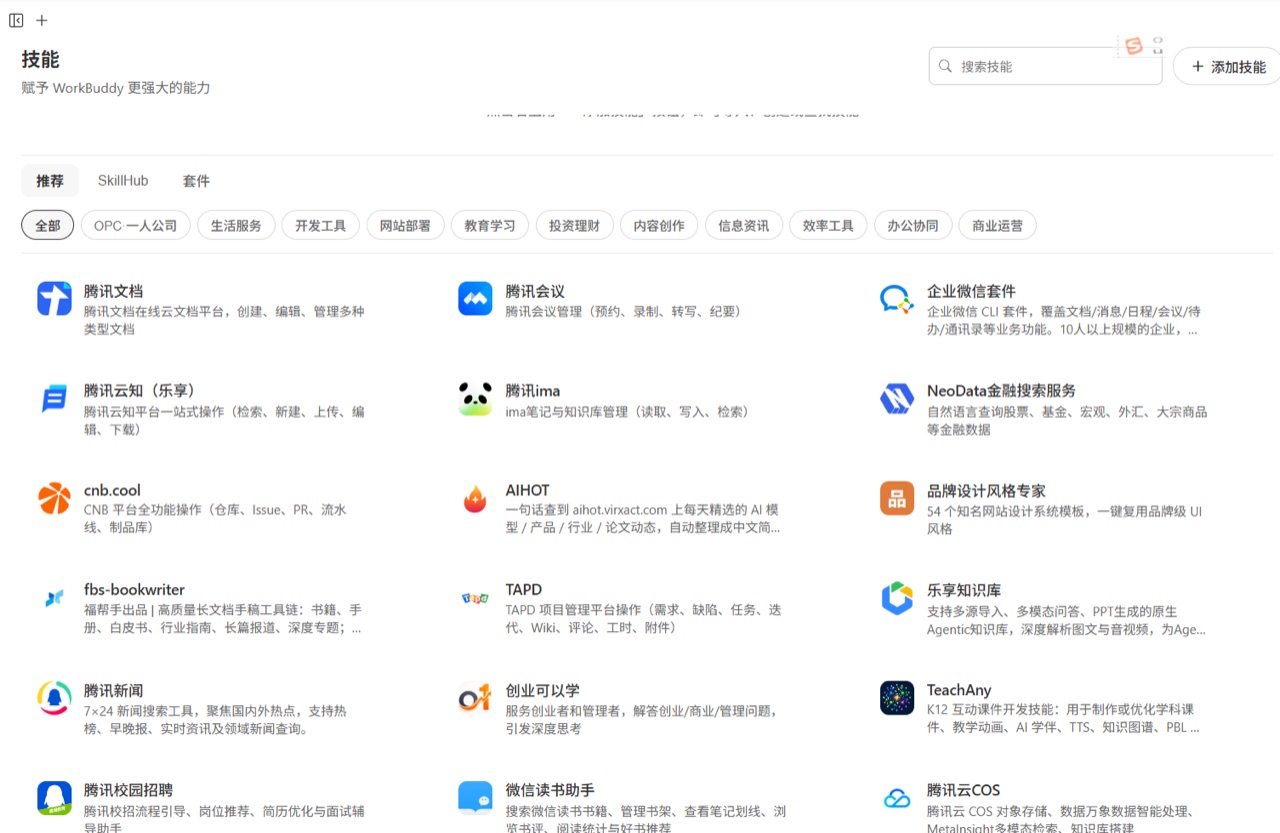Filter by OPC·一人公司 category
Screen dimensions: 1280x833
135,225
